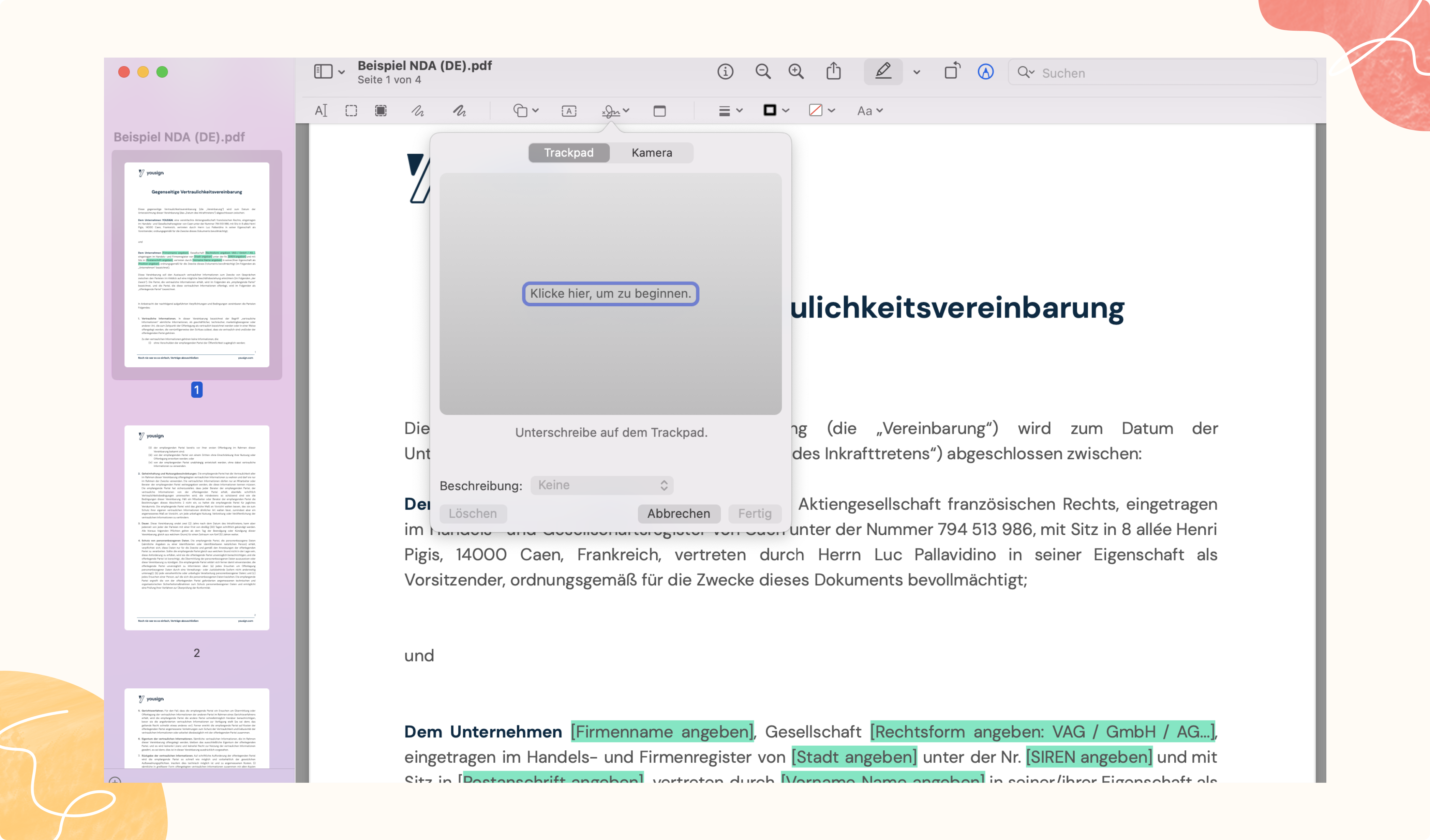
Task: Click the Fertig button
Action: tap(755, 513)
